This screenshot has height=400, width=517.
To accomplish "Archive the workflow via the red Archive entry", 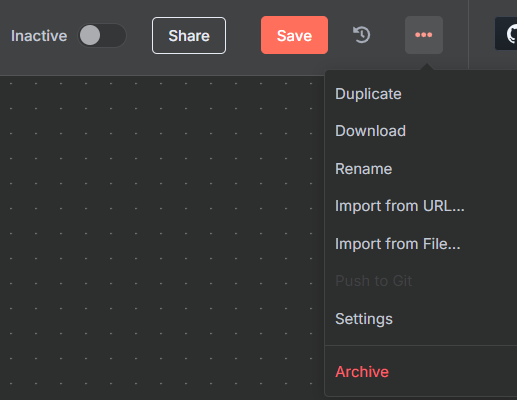I will pos(362,372).
